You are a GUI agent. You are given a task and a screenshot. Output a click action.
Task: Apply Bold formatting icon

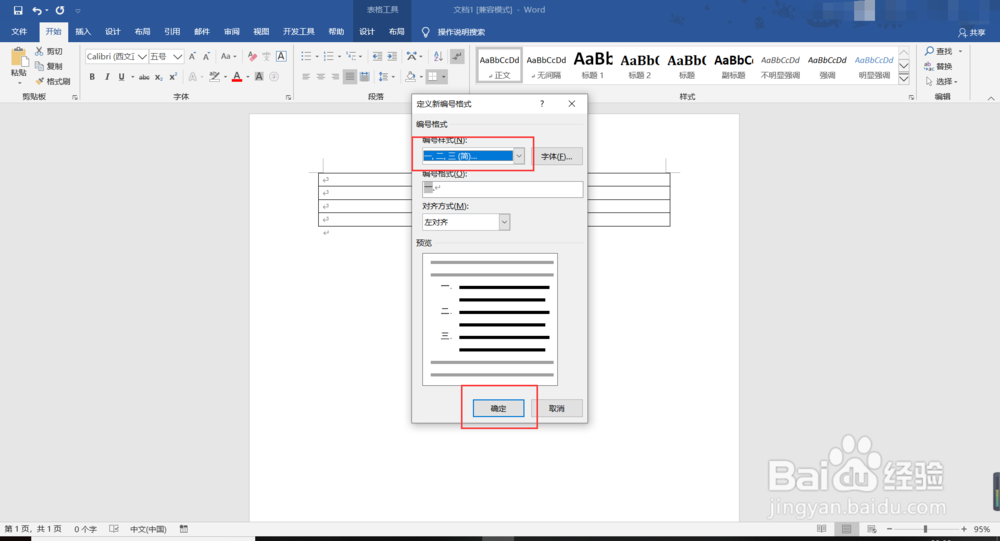(92, 77)
